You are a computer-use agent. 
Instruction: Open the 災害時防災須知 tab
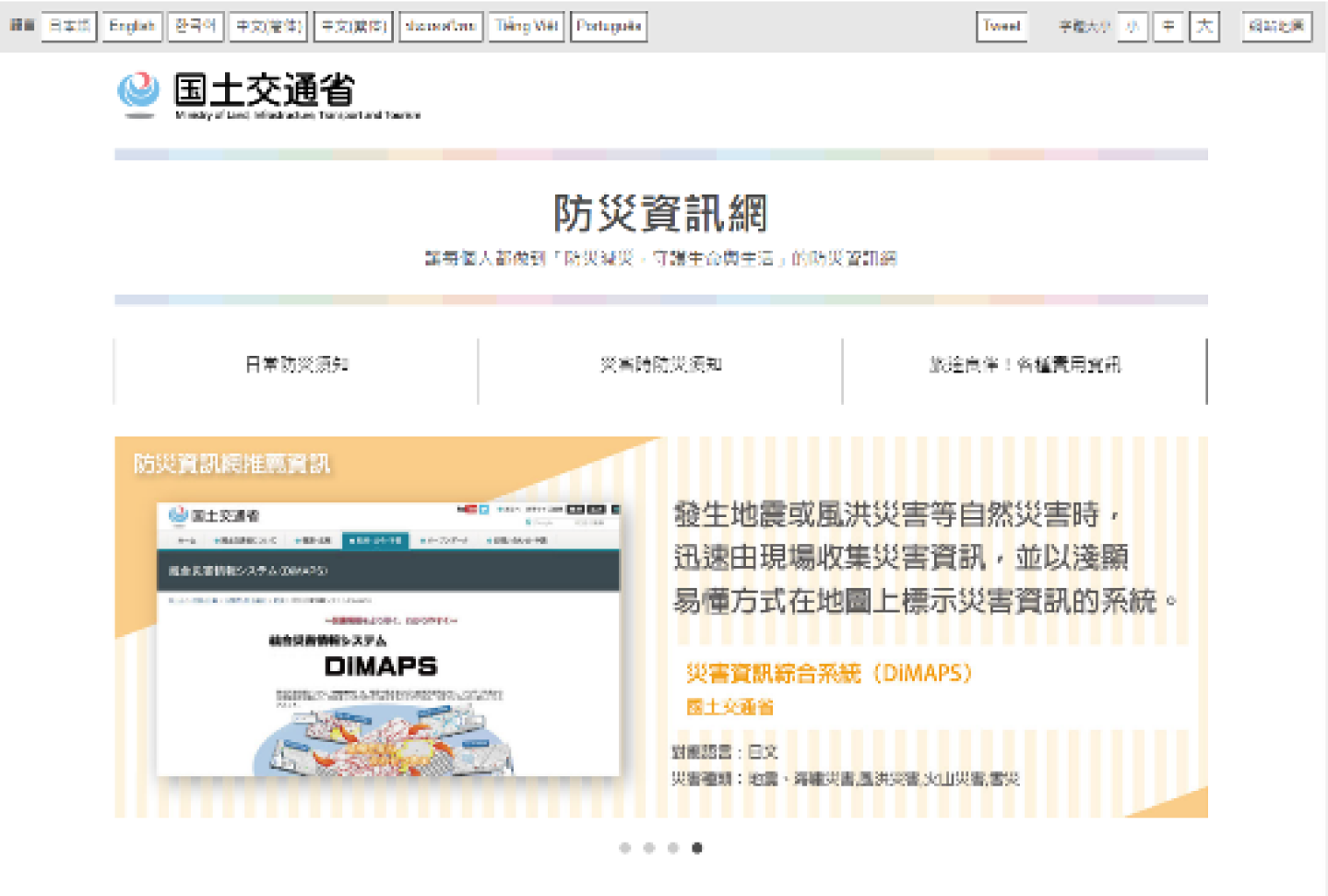(x=660, y=365)
